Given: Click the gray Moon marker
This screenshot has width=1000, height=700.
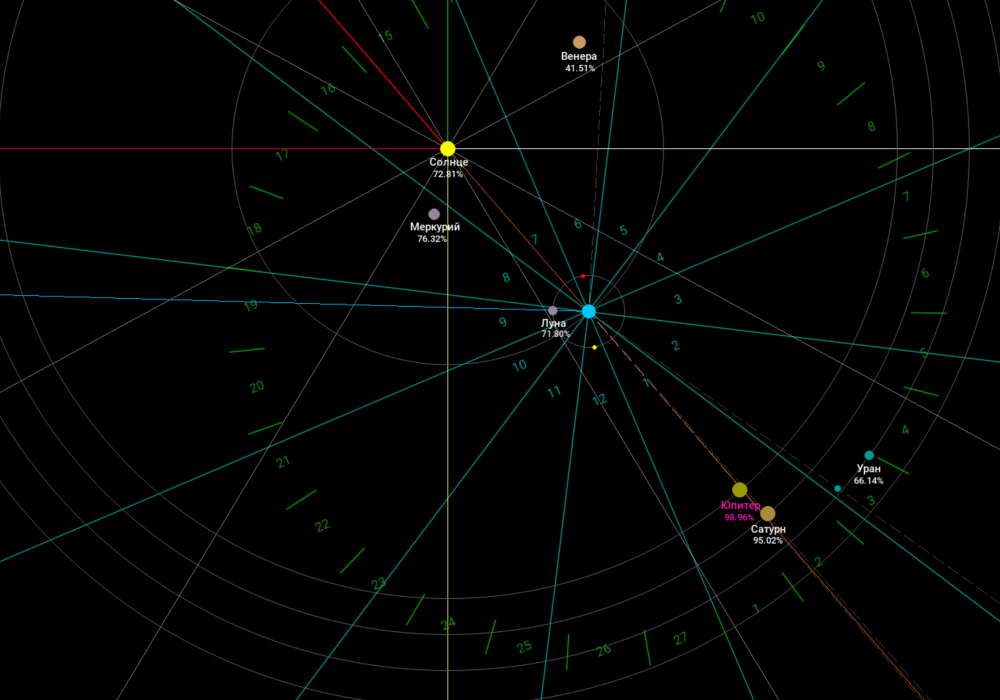Looking at the screenshot, I should tap(553, 310).
